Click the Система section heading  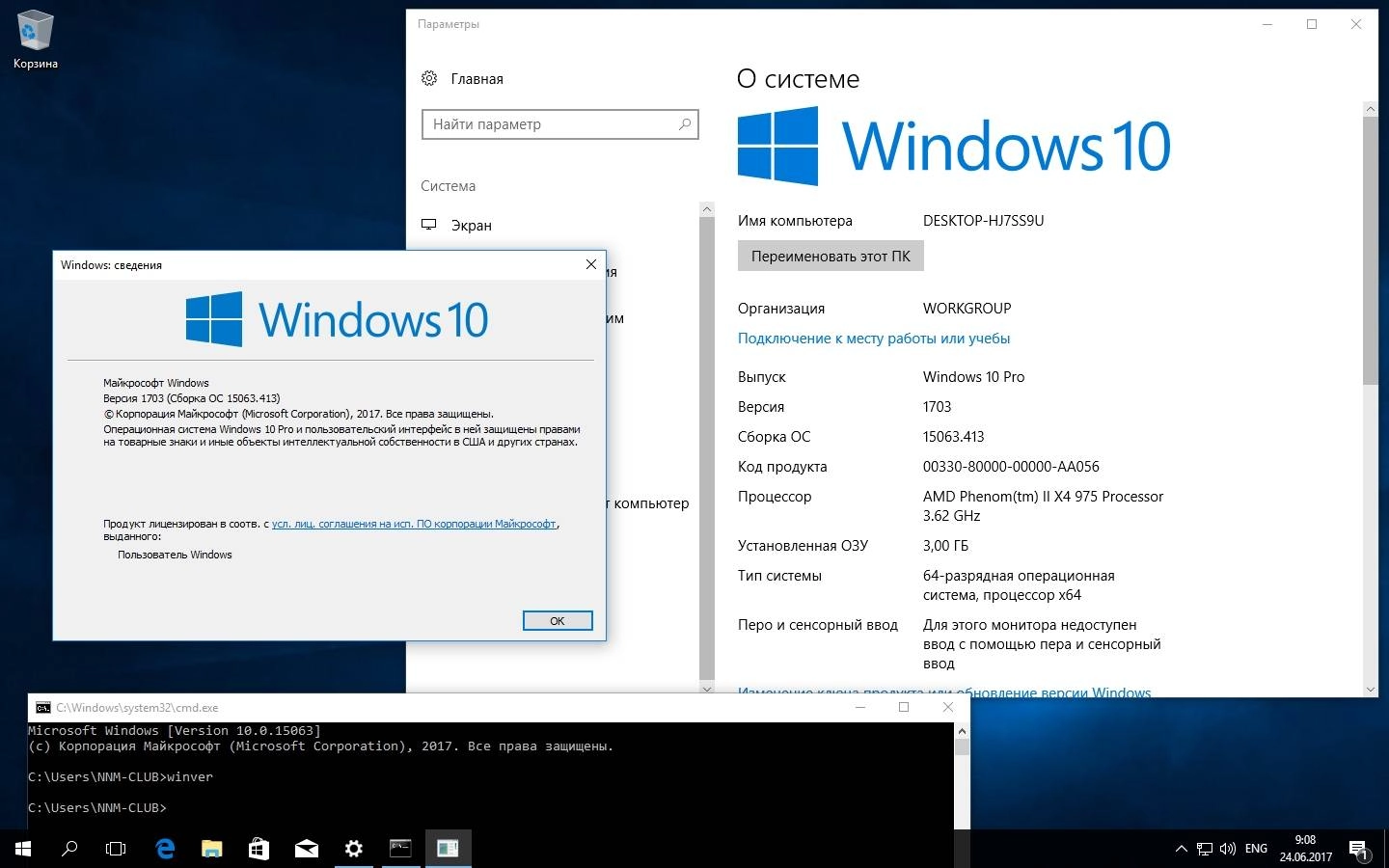(x=448, y=186)
